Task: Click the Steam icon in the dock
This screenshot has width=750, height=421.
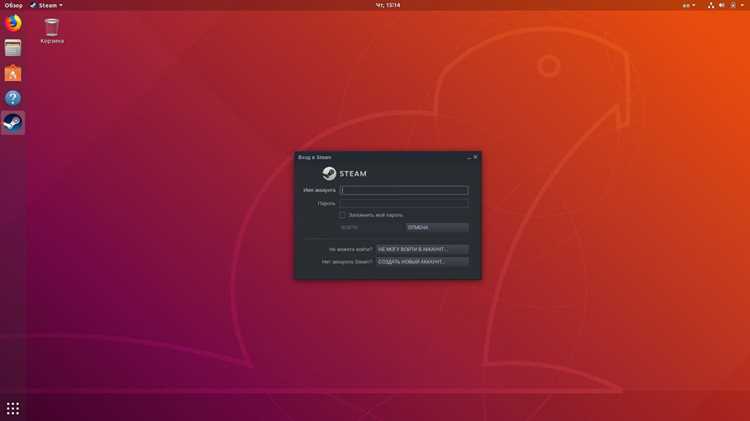Action: (x=13, y=123)
